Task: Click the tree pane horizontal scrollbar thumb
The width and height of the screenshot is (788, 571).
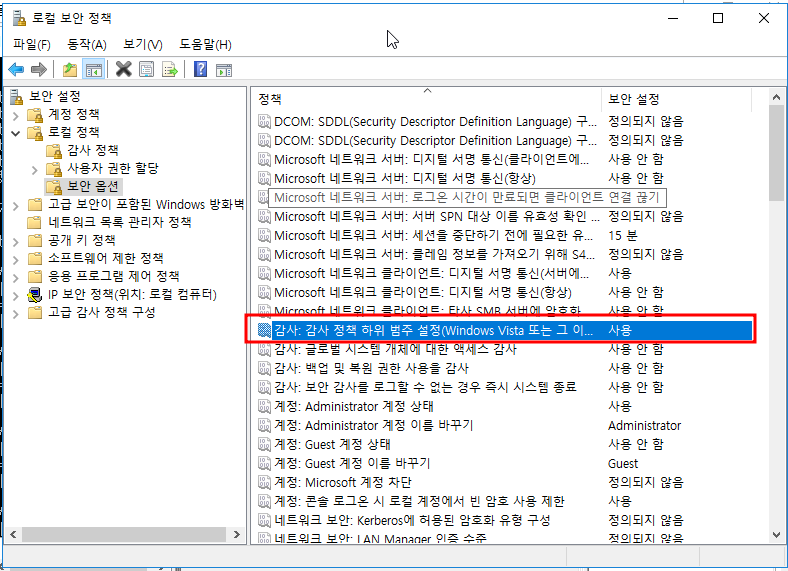Action: tap(124, 534)
